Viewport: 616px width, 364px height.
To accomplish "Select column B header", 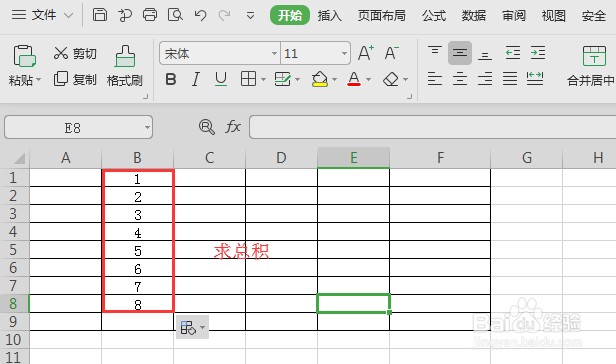I will pyautogui.click(x=137, y=158).
